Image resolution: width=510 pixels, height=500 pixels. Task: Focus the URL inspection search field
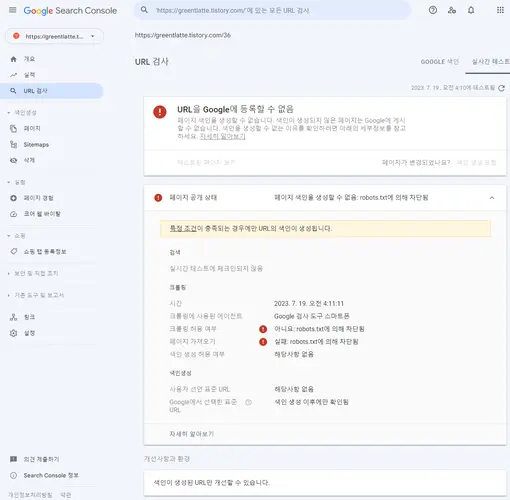273,10
